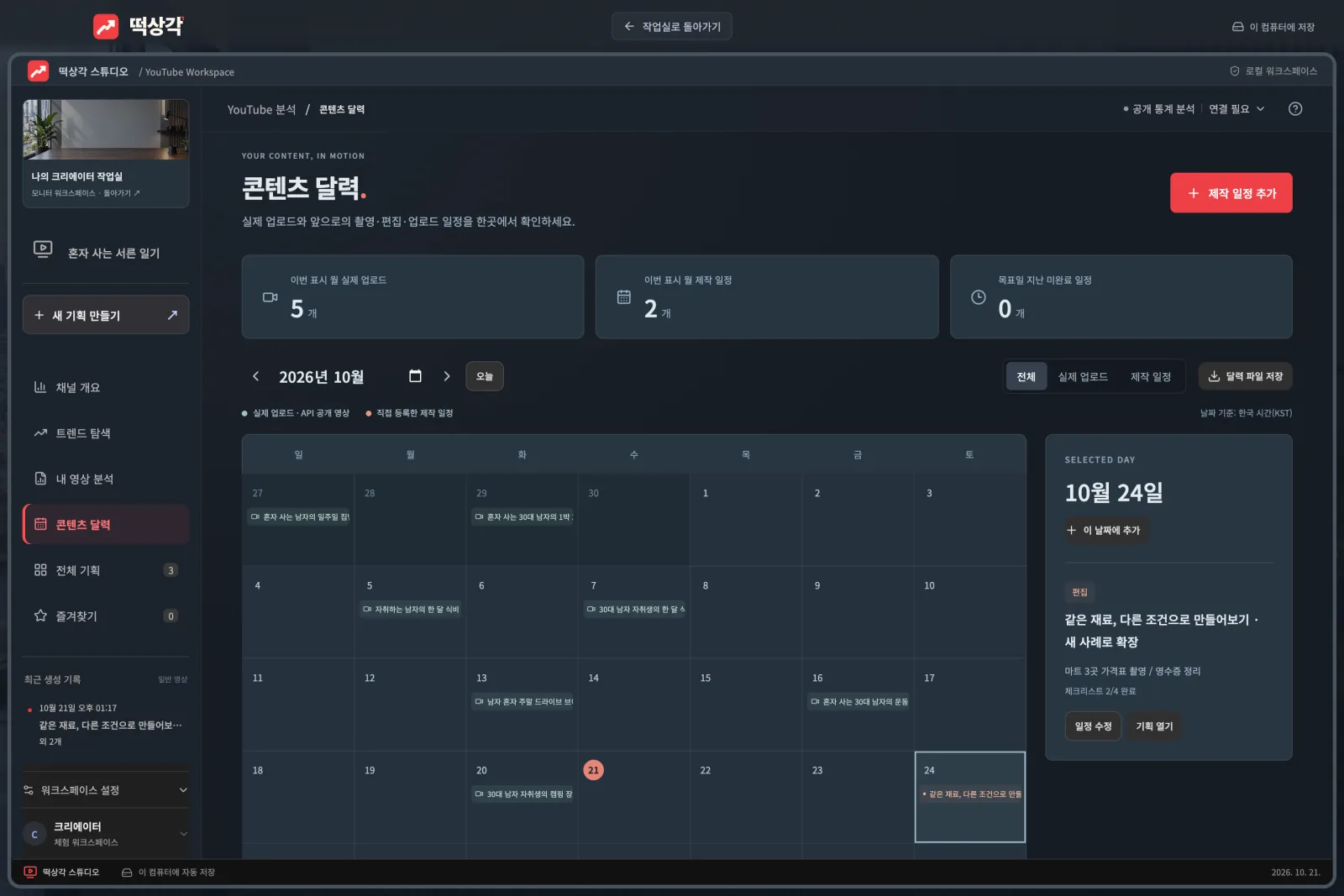Click the 혼자 사는 서른 일기 channel icon
1344x896 pixels.
(43, 249)
